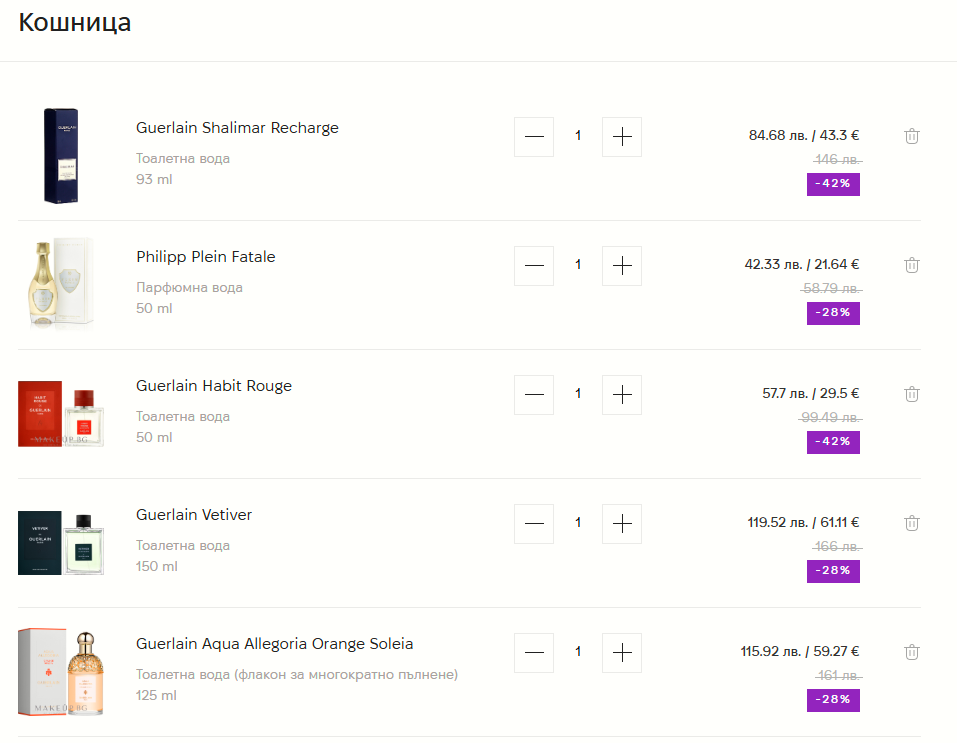Screen dimensions: 957x743
Task: Add one more Guerlain Habit Rouge
Action: coord(622,395)
